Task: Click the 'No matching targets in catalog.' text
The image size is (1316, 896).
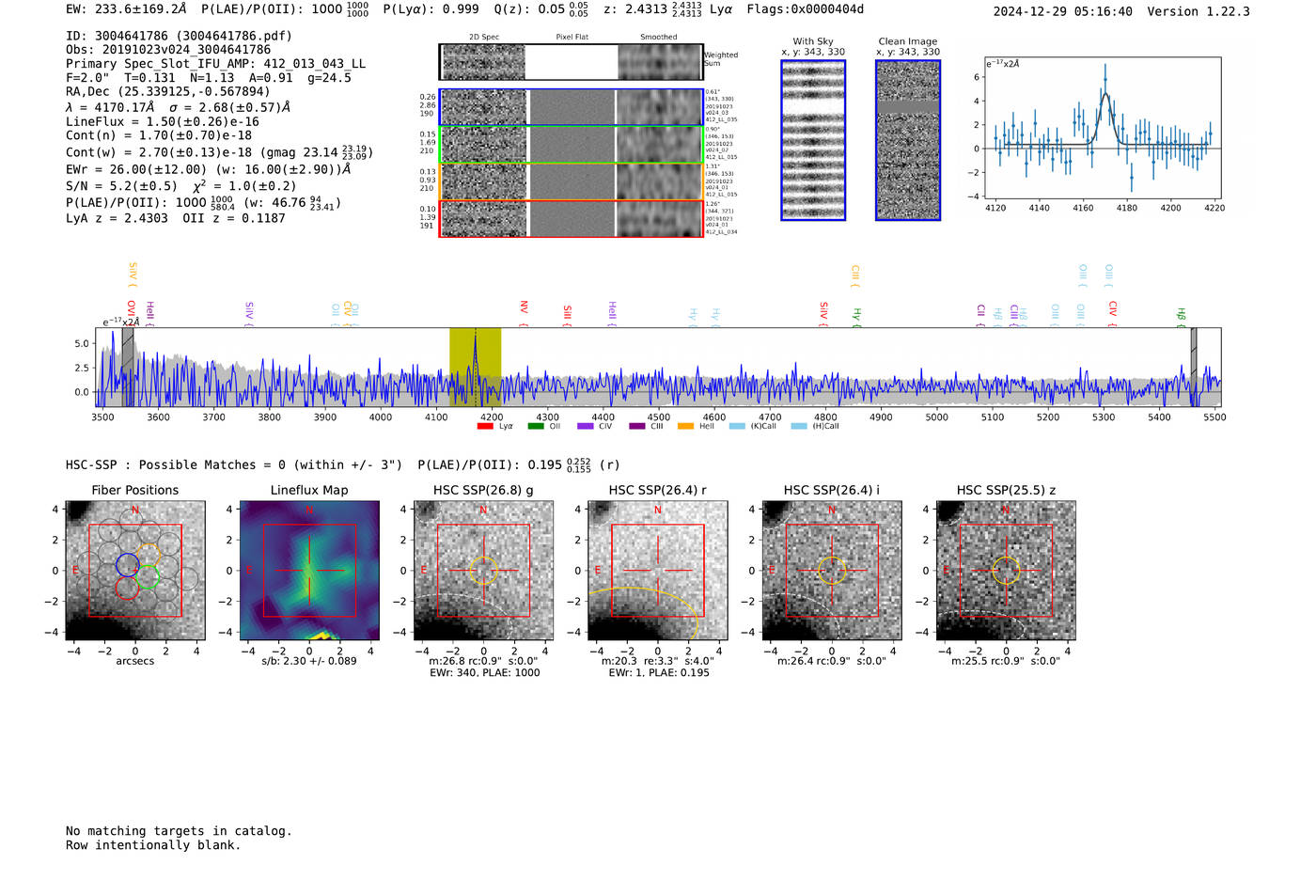Action: (x=179, y=831)
